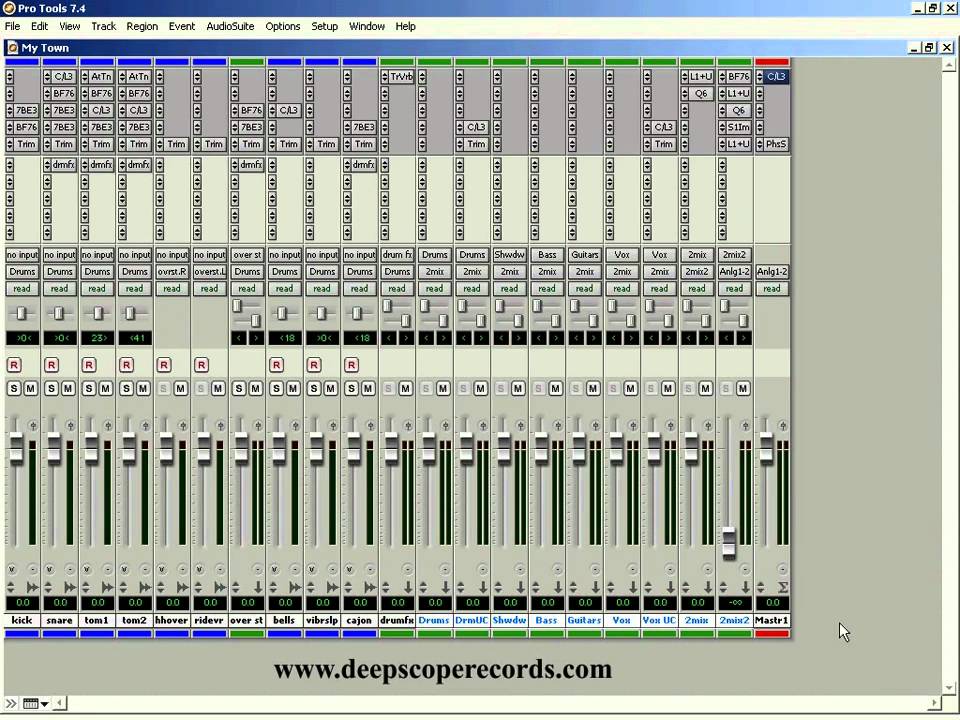
Task: Click the Pro Tools icon in title bar
Action: [x=9, y=8]
